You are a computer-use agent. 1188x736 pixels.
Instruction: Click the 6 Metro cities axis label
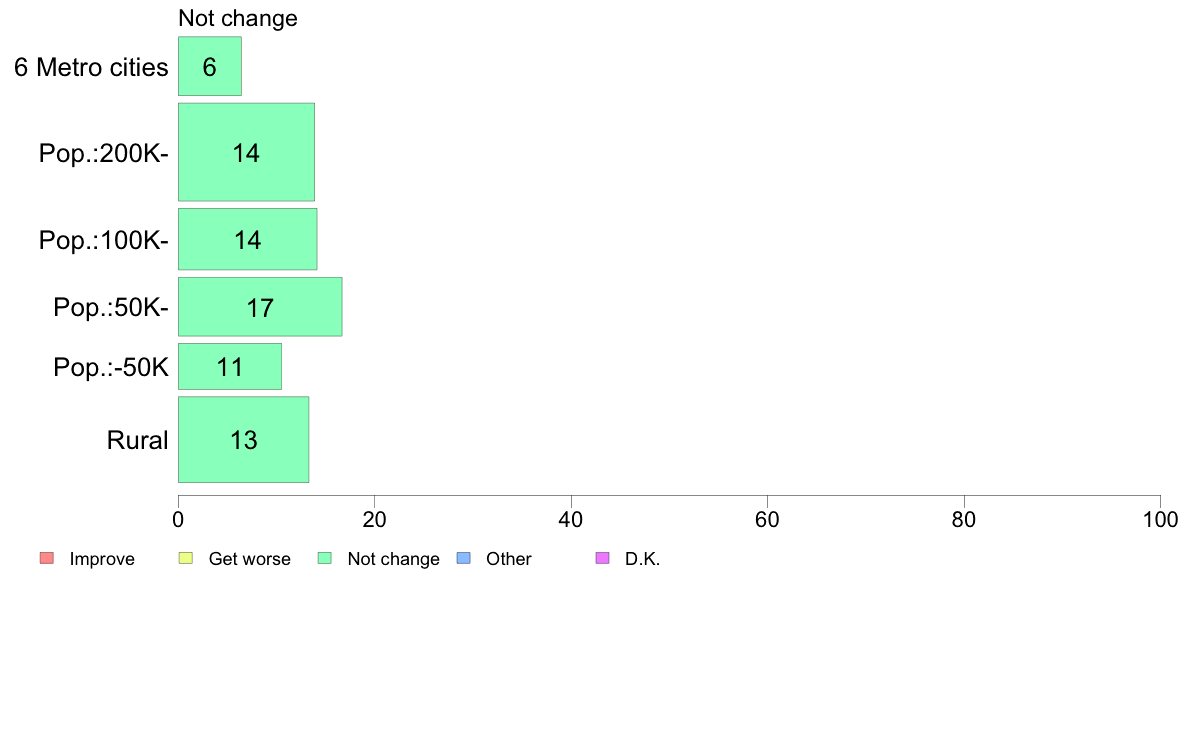coord(91,67)
